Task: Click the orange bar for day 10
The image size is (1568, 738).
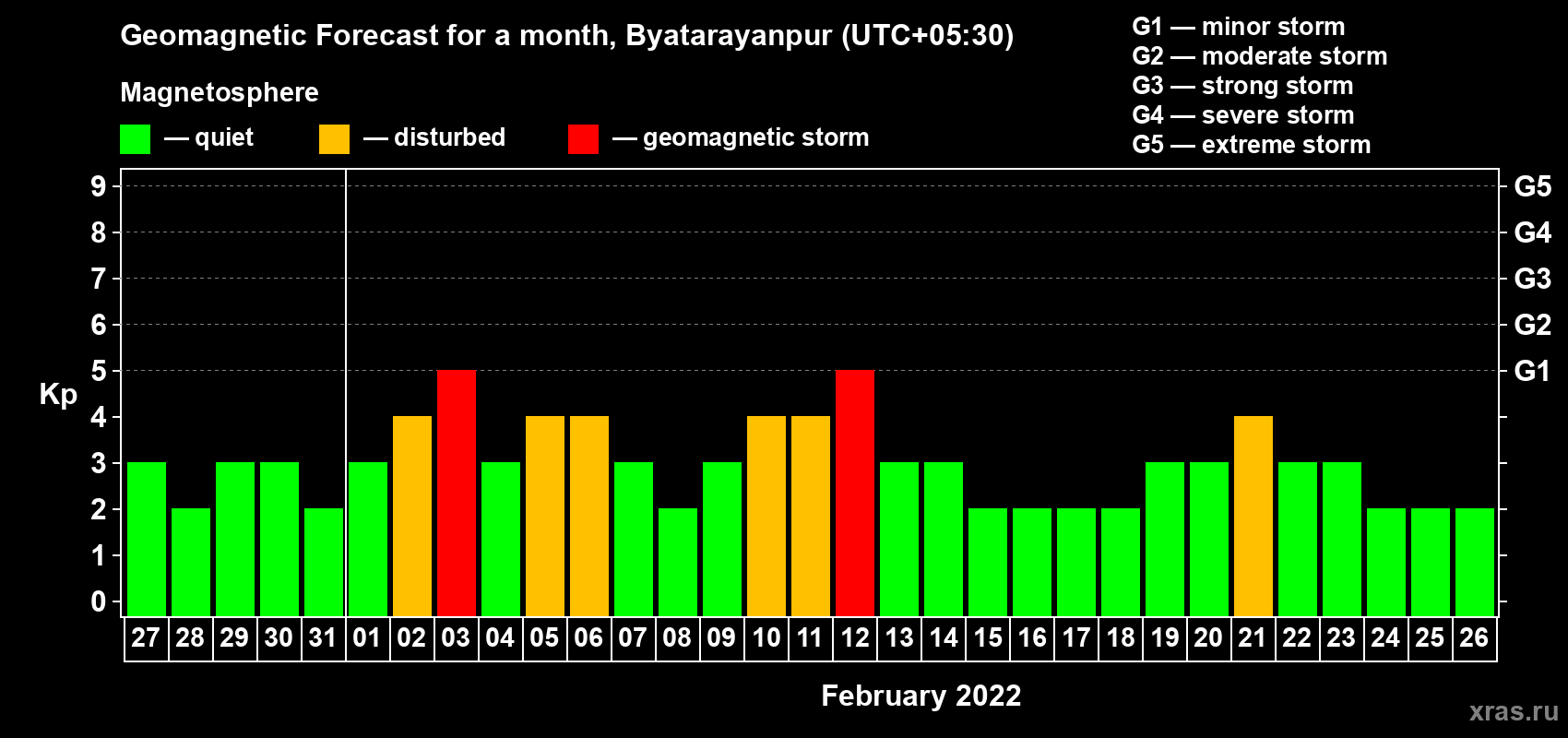Action: (x=766, y=516)
